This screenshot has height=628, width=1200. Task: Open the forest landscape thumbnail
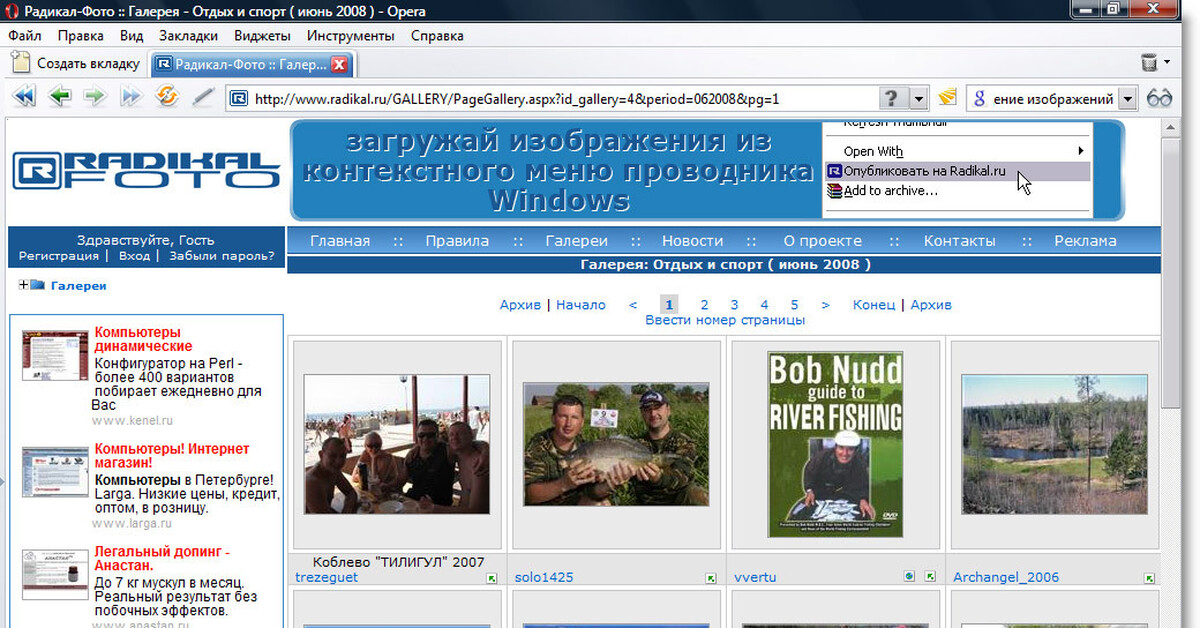[1054, 444]
